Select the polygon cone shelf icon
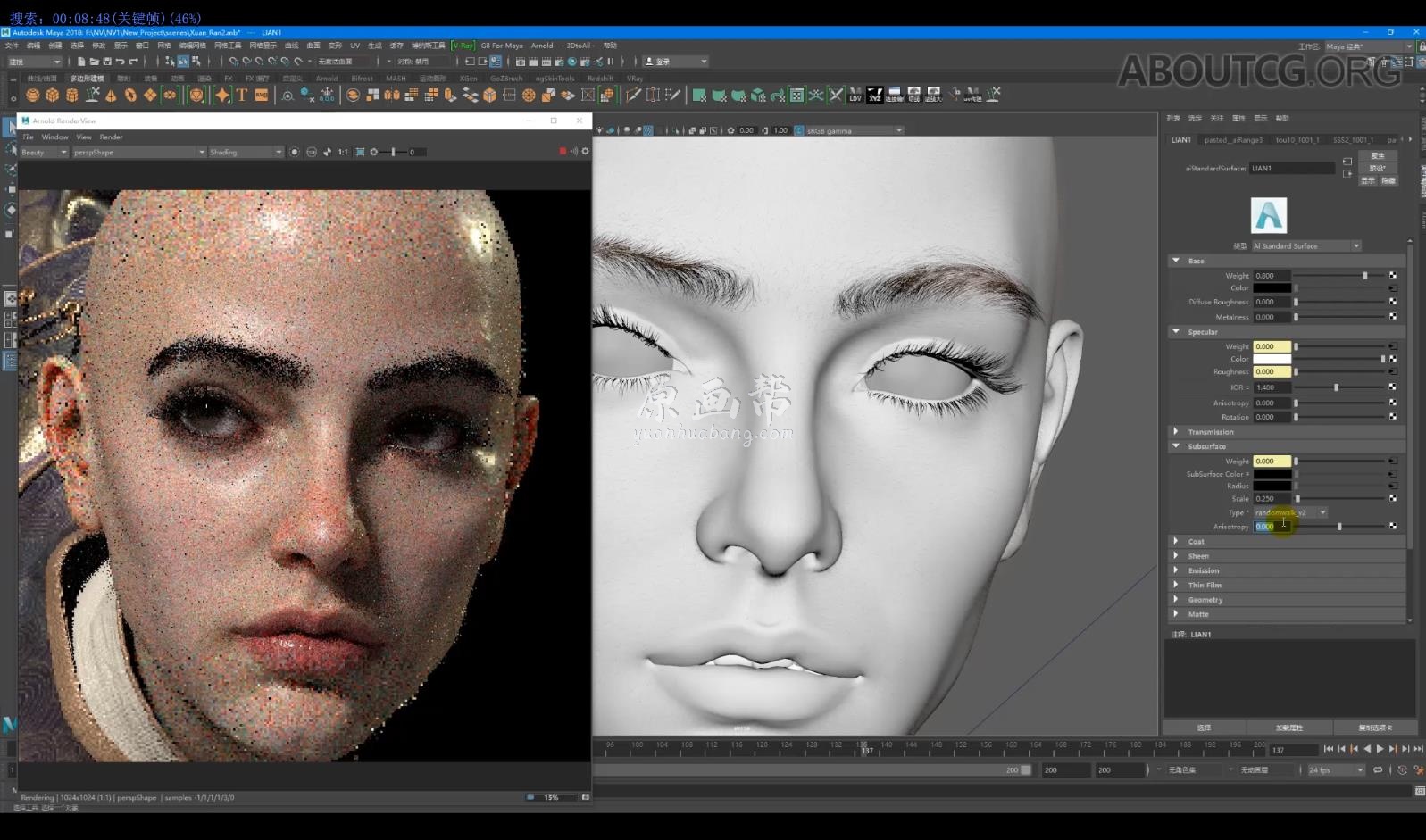Image resolution: width=1426 pixels, height=840 pixels. point(111,96)
